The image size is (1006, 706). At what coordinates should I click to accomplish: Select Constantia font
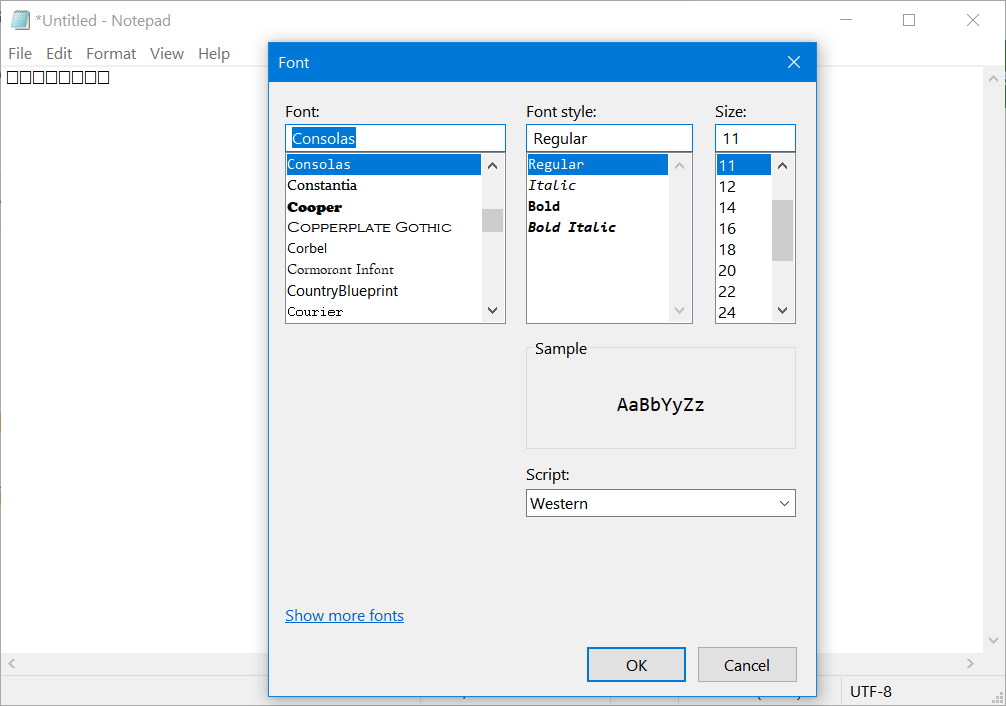coord(384,185)
